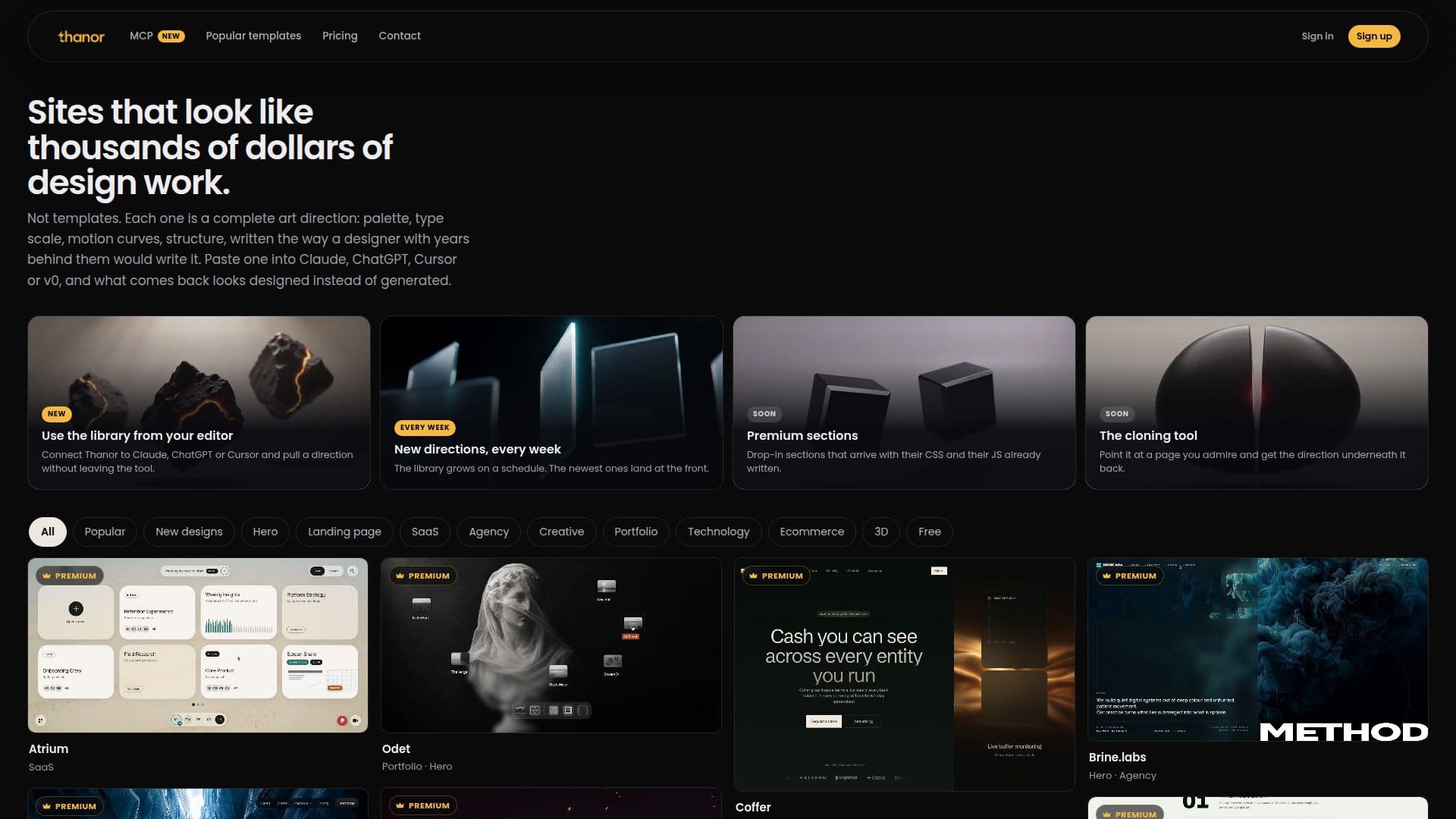Filter designs by 3D
Image resolution: width=1456 pixels, height=819 pixels.
[881, 532]
